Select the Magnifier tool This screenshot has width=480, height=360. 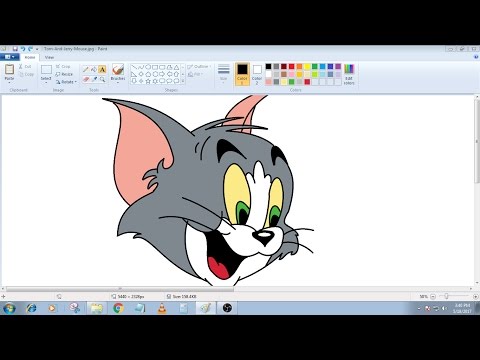coord(102,79)
